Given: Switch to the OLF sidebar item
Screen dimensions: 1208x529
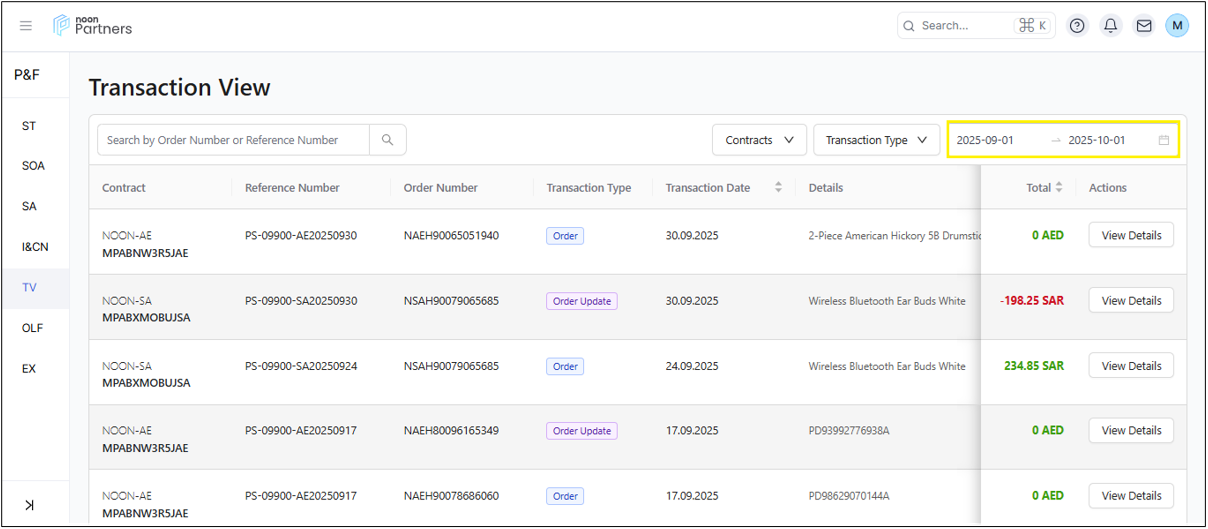Looking at the screenshot, I should (x=33, y=328).
